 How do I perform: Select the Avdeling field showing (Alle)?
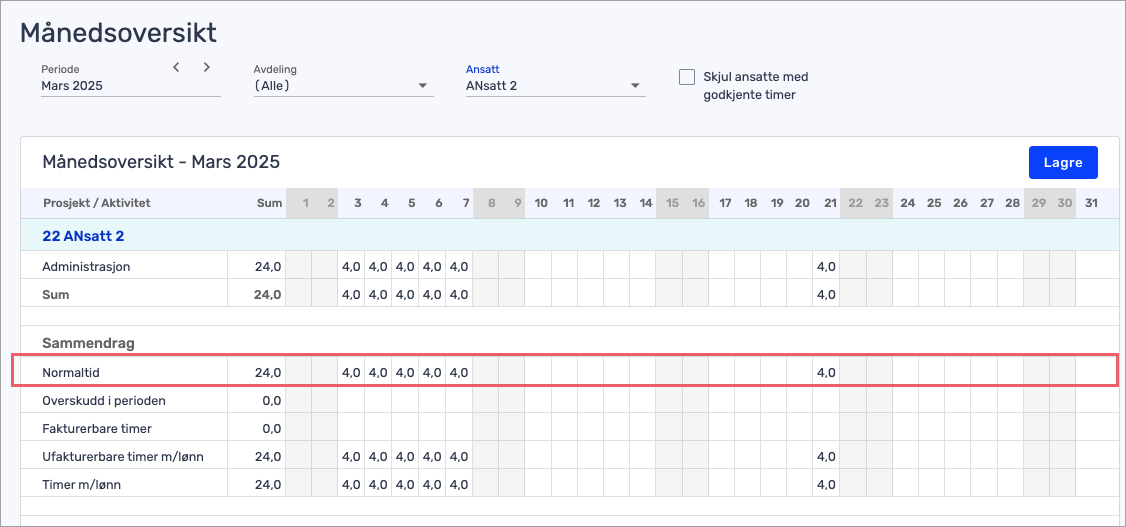coord(343,86)
